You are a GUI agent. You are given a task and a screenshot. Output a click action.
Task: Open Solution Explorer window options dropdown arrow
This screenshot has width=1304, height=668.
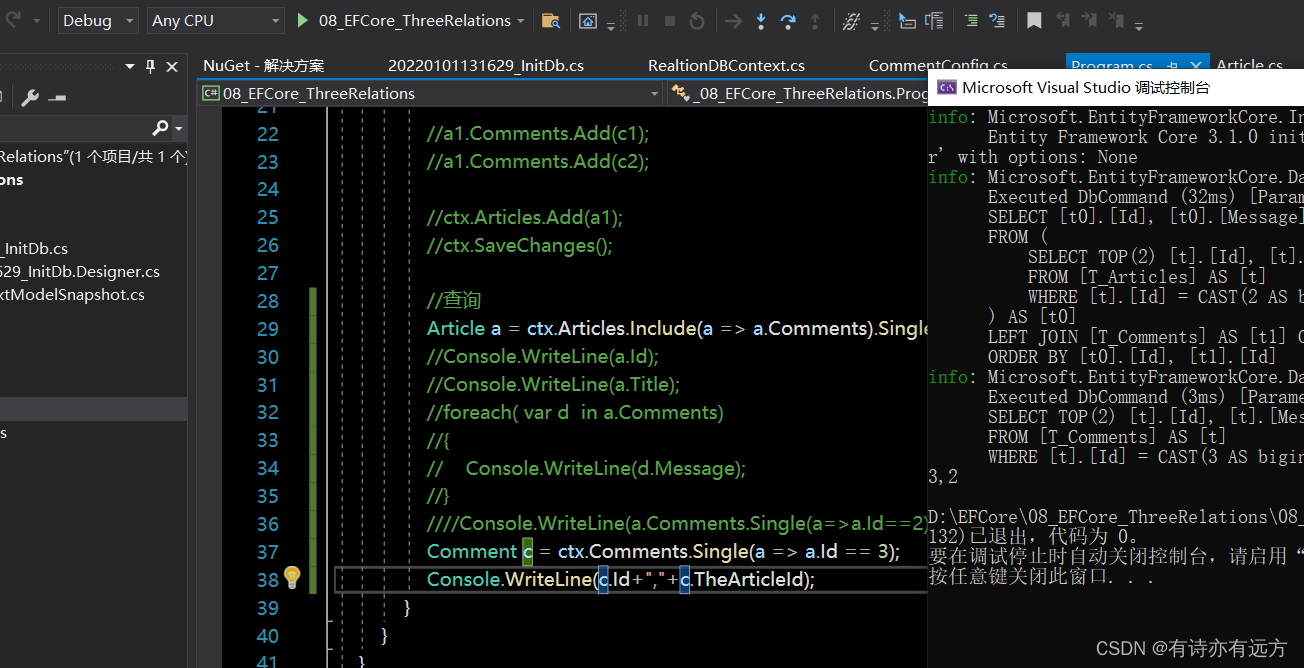pyautogui.click(x=130, y=66)
